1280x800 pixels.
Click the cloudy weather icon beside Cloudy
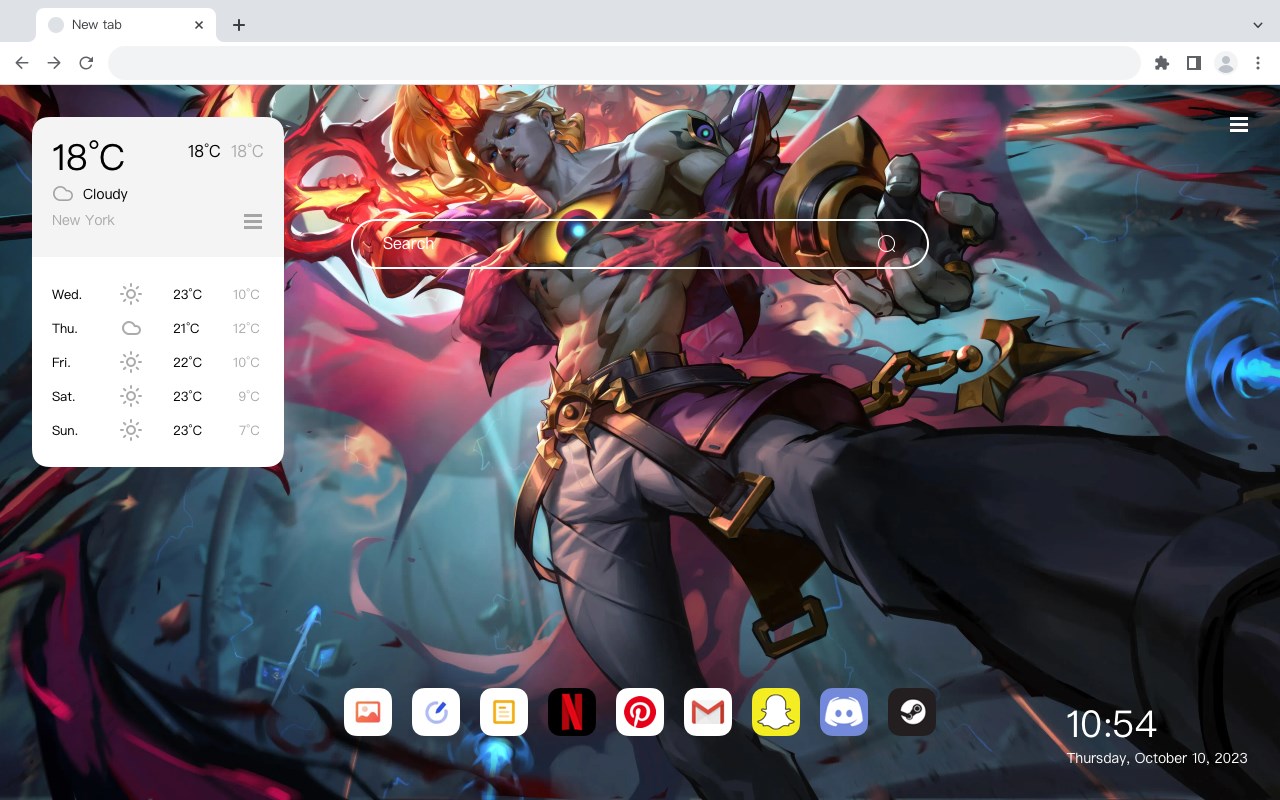63,194
